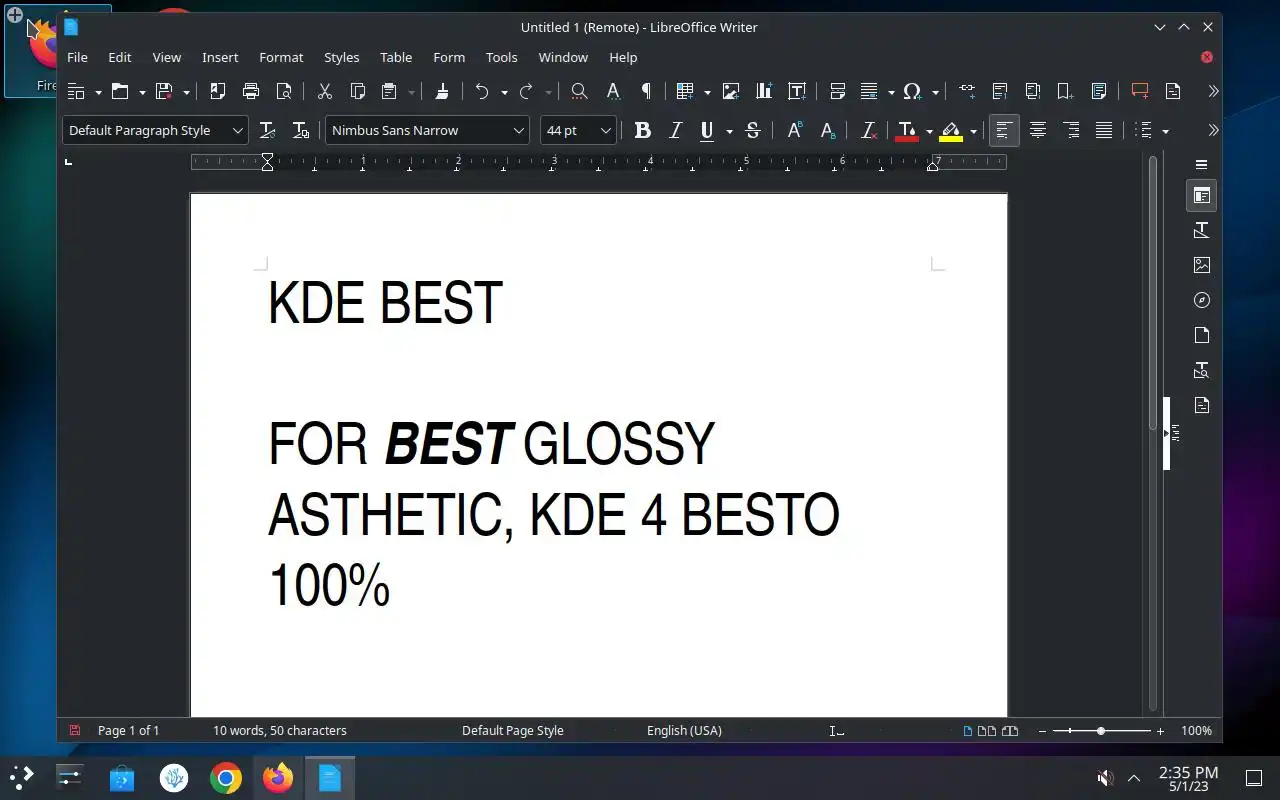
Task: Click the Insert Image icon
Action: tap(731, 91)
